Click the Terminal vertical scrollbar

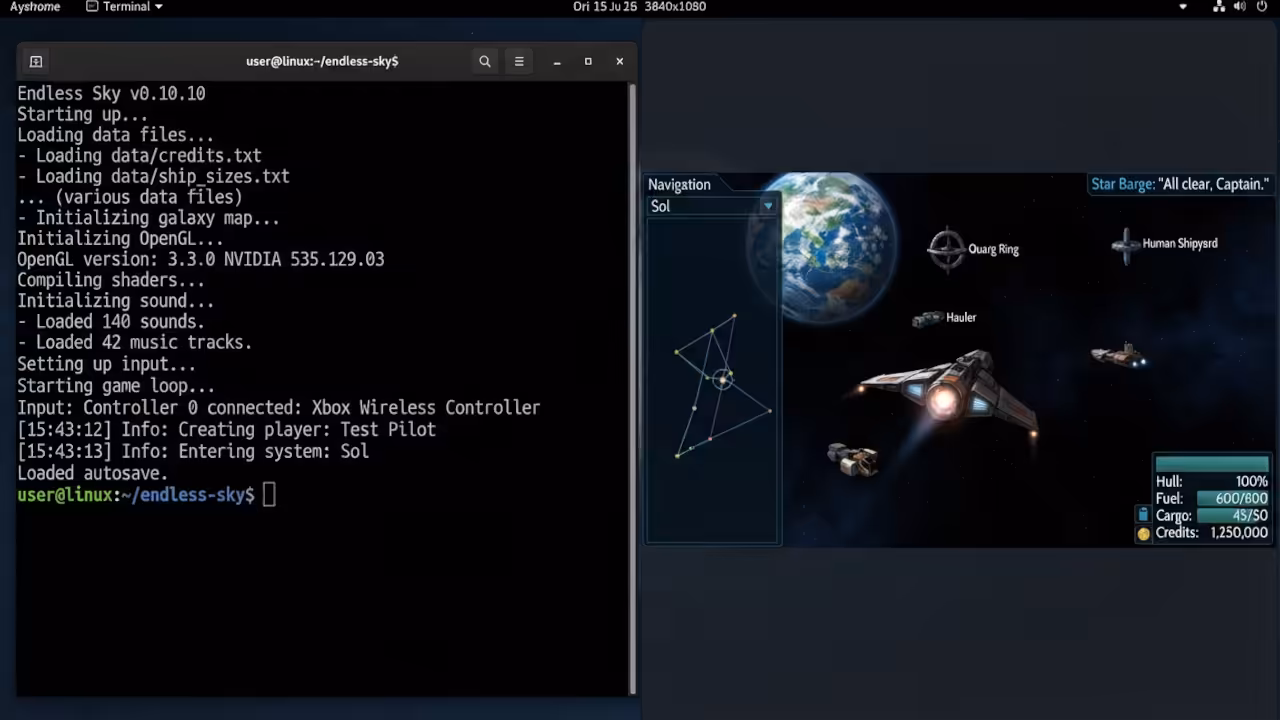coord(632,388)
